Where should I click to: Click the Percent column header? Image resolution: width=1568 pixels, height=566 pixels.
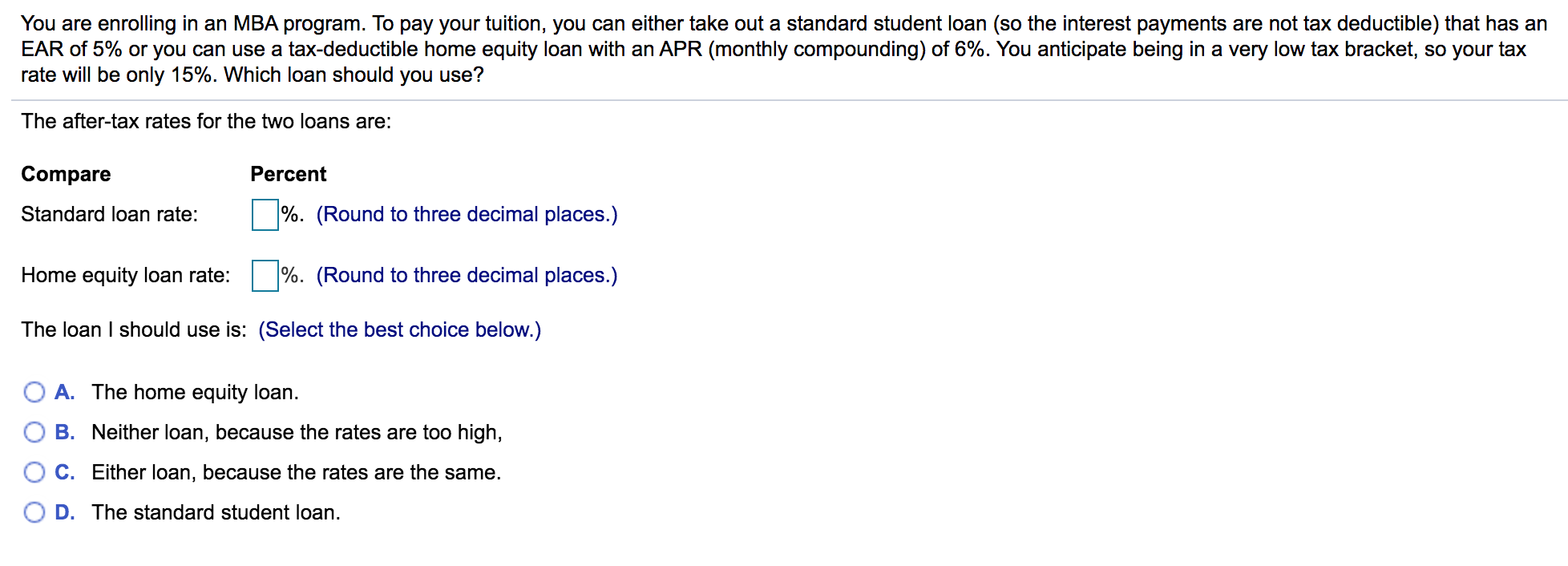287,173
